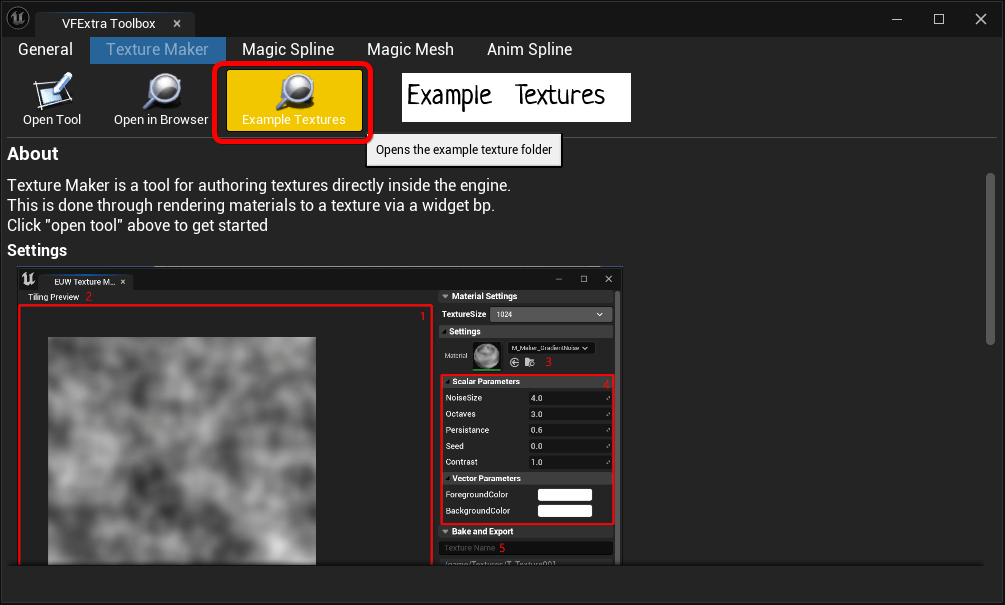Click the Example Textures magnifier icon

pyautogui.click(x=295, y=91)
